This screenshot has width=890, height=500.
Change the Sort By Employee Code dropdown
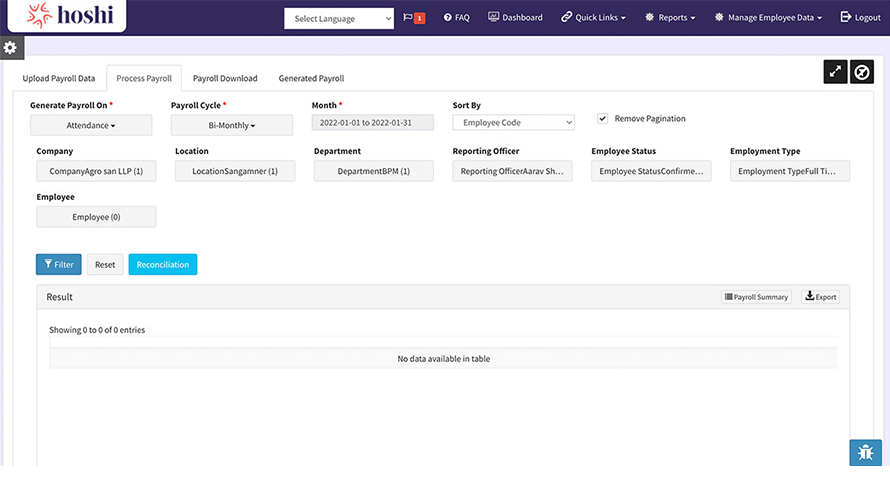(x=513, y=122)
